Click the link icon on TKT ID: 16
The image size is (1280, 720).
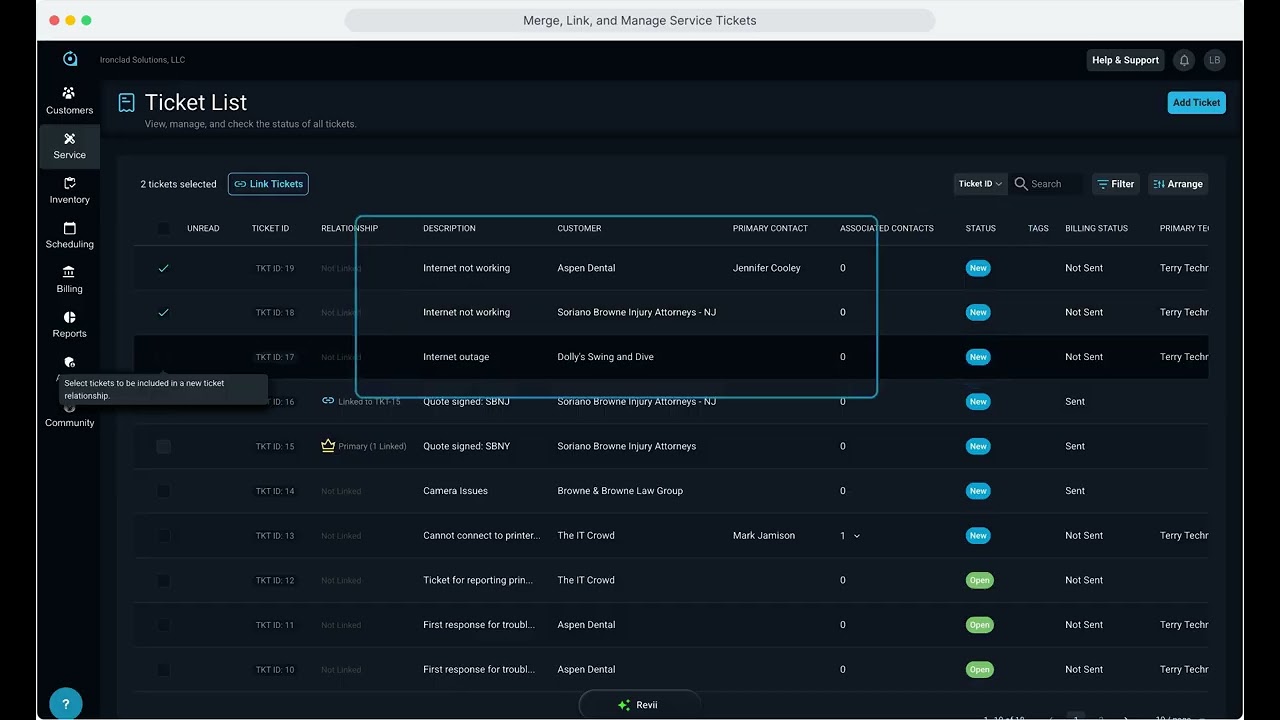tap(328, 401)
